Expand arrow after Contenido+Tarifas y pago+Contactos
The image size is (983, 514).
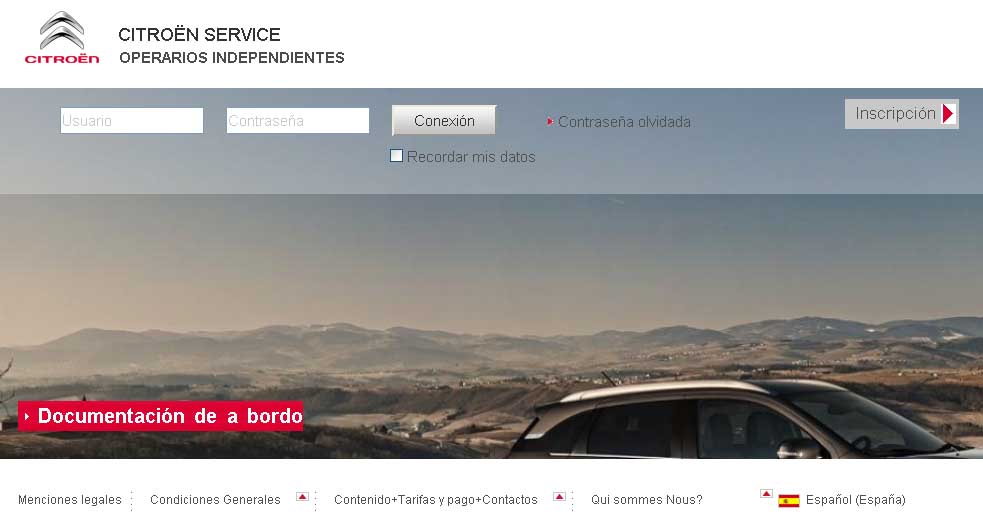(x=559, y=496)
